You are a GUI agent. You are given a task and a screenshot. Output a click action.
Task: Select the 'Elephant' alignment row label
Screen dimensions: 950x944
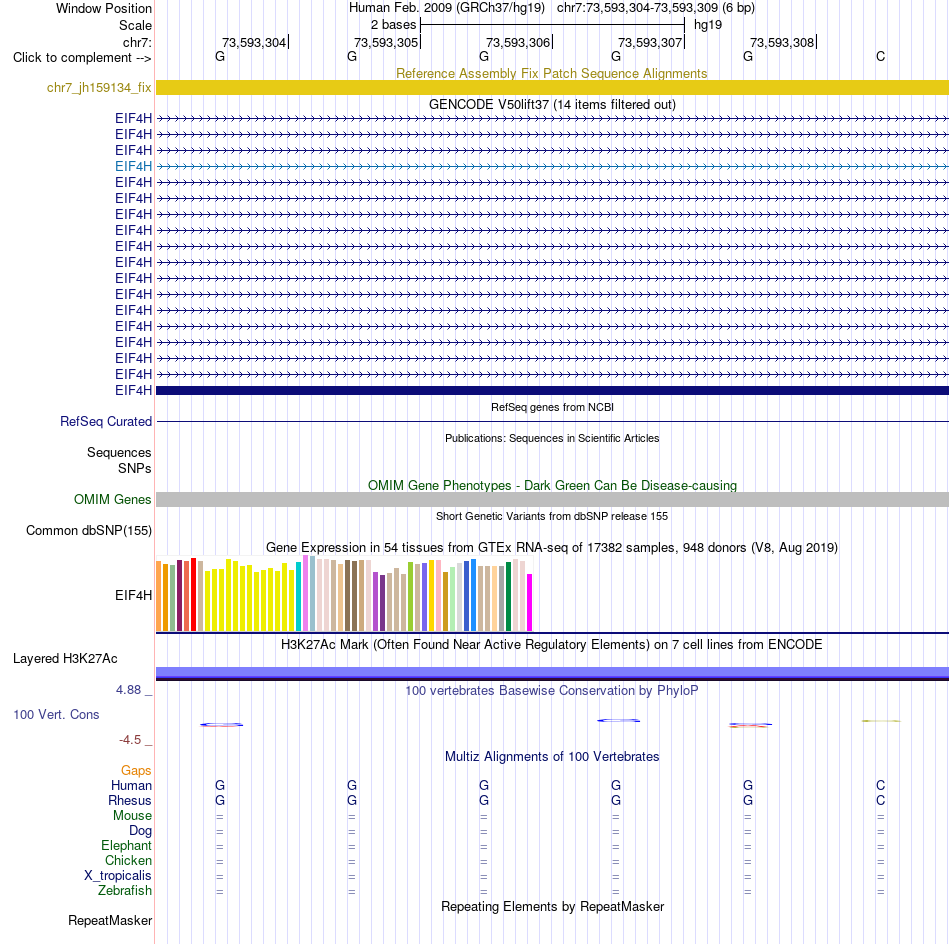coord(126,845)
